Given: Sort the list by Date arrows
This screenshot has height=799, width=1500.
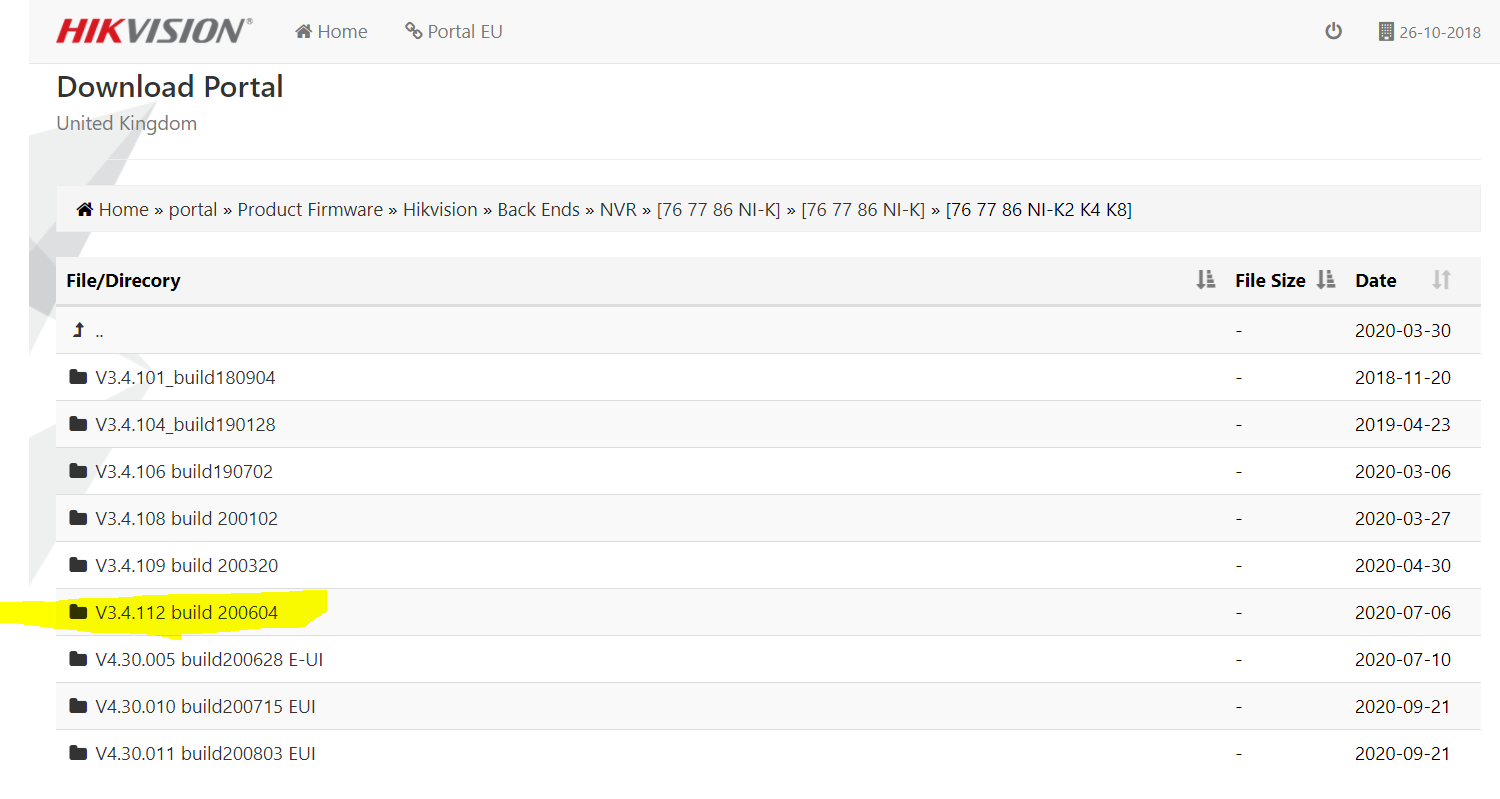Looking at the screenshot, I should (1441, 280).
